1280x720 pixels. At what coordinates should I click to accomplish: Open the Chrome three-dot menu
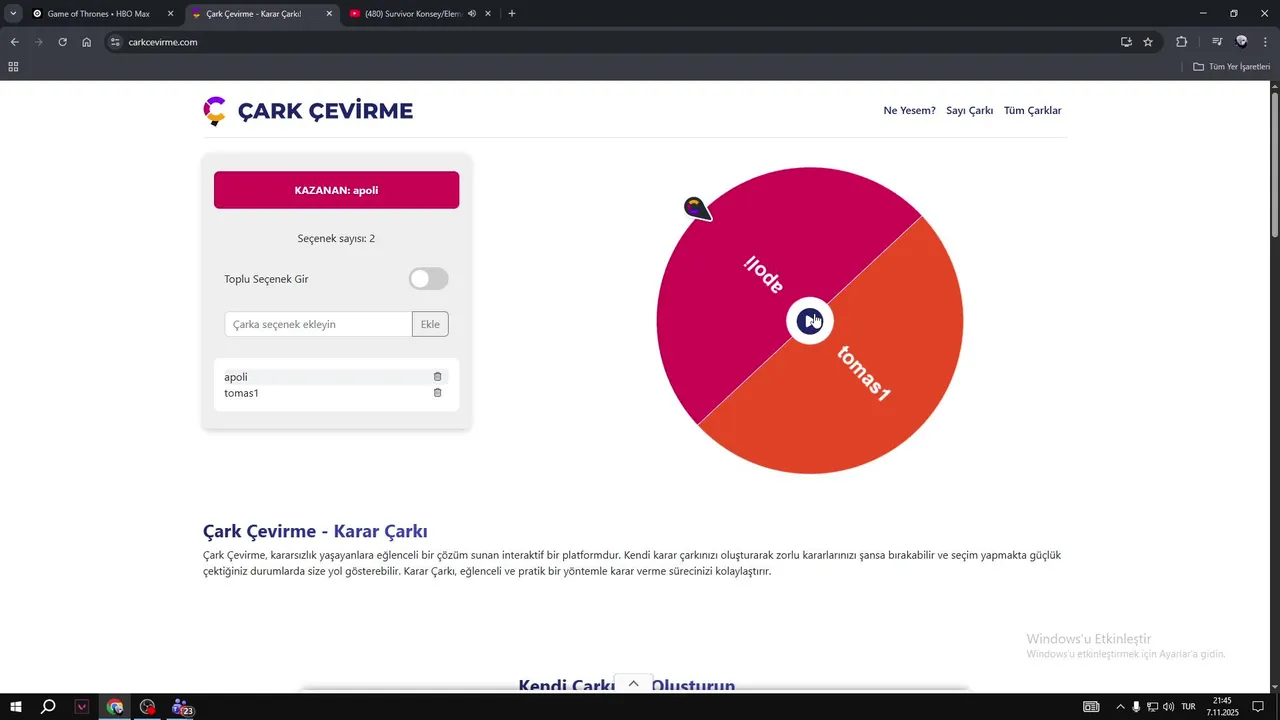coord(1265,42)
